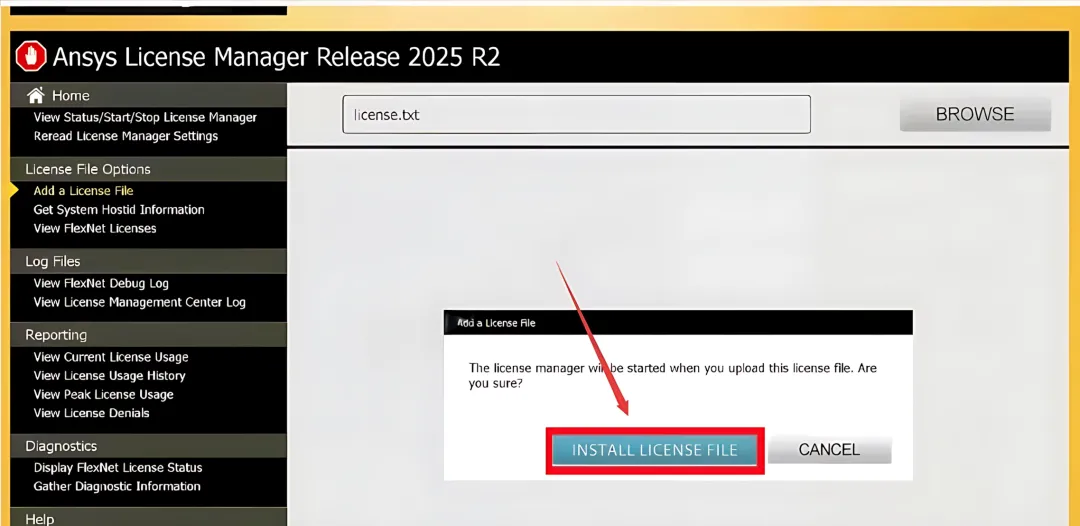Open Display FlexNet License Status
This screenshot has height=526, width=1080.
click(x=118, y=467)
